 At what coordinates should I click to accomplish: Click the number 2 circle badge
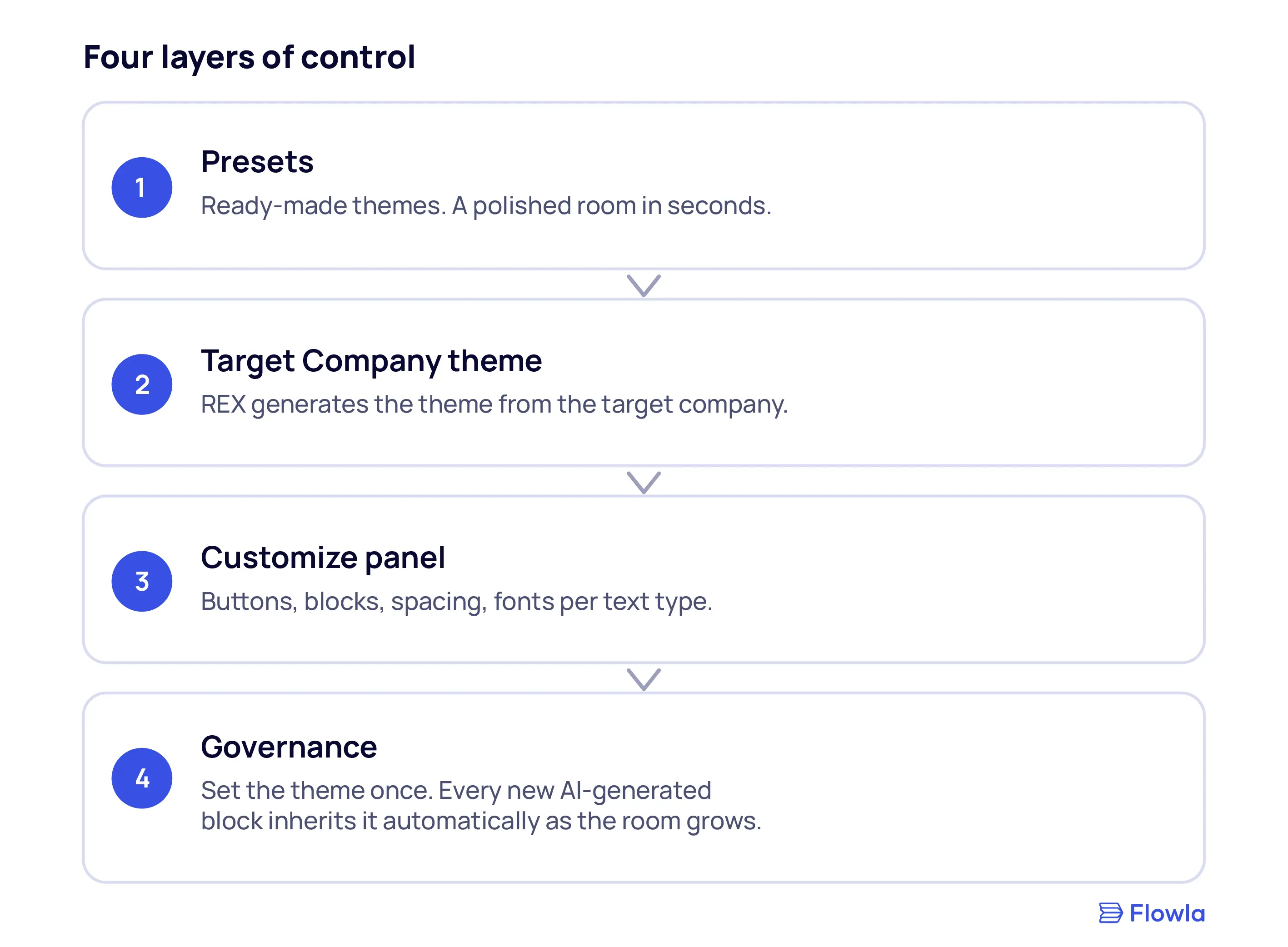point(142,384)
